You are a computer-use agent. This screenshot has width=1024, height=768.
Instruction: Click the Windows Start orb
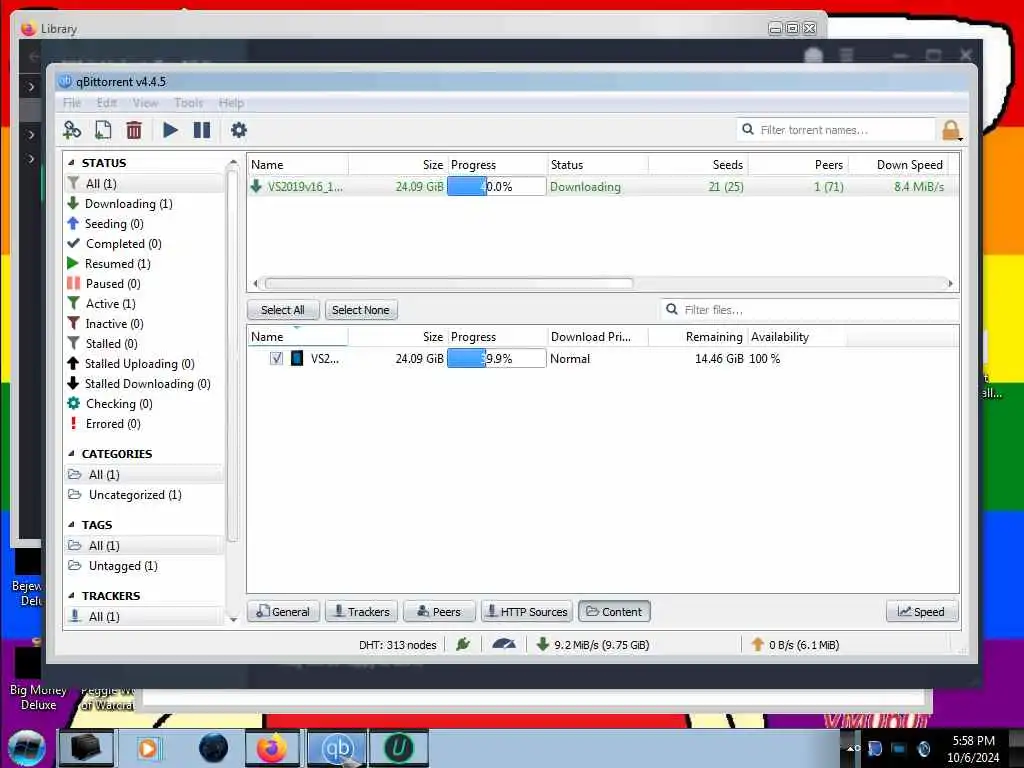(x=27, y=748)
